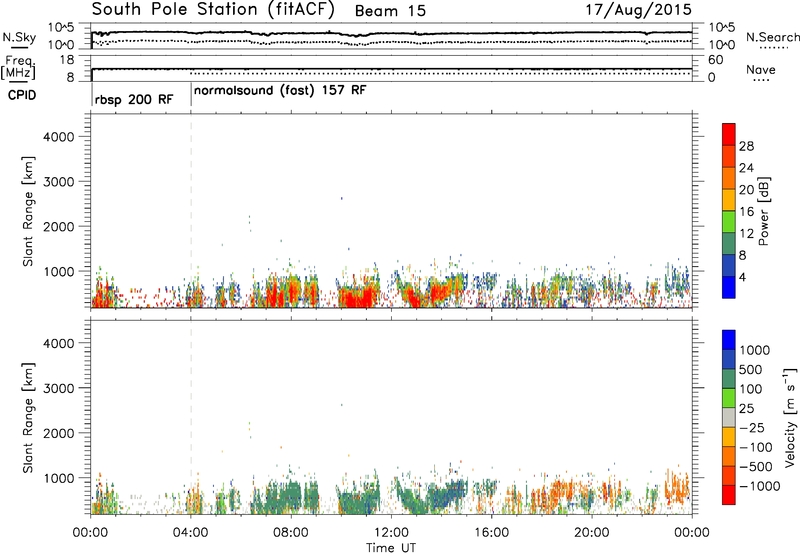Click the '20:00' time tick label

(x=591, y=533)
